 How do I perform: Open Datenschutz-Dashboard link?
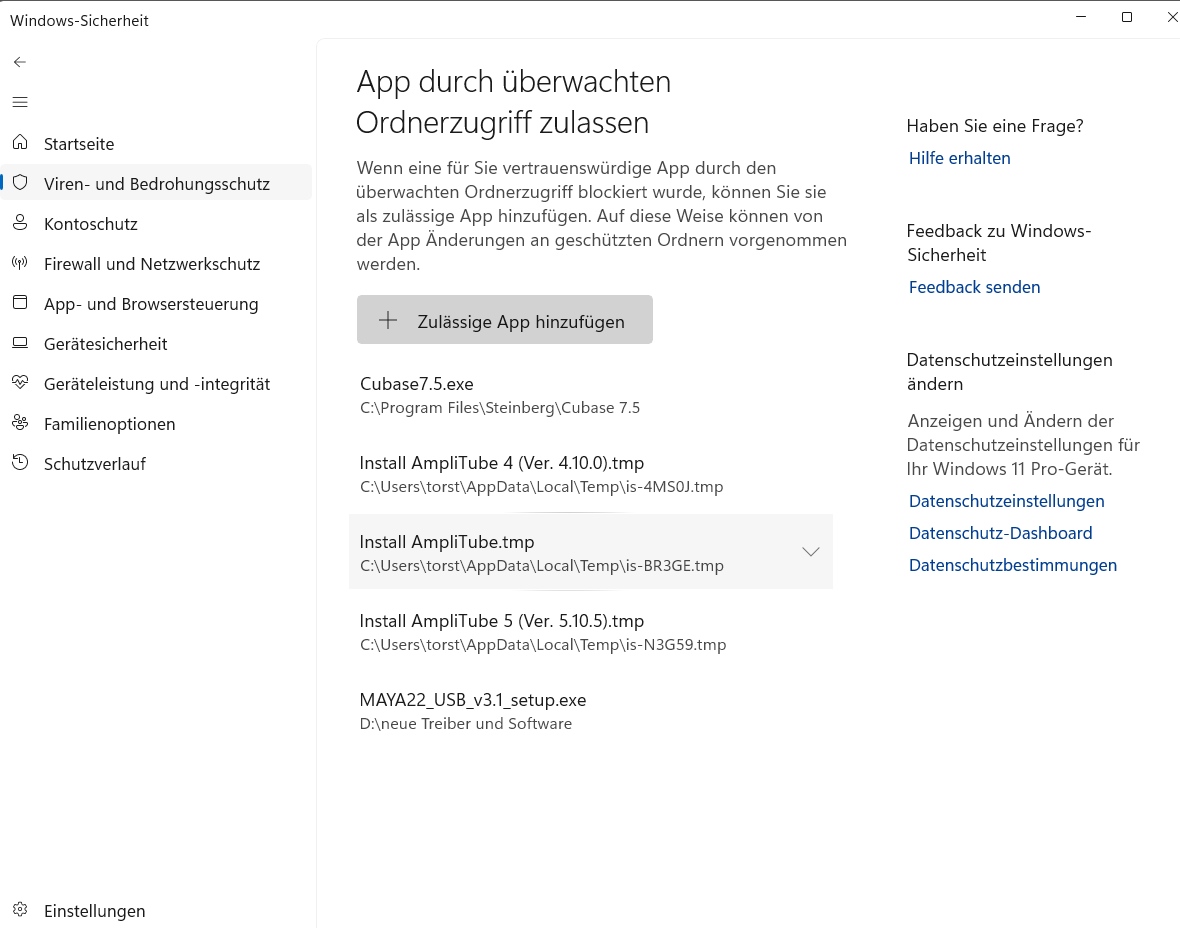1001,533
